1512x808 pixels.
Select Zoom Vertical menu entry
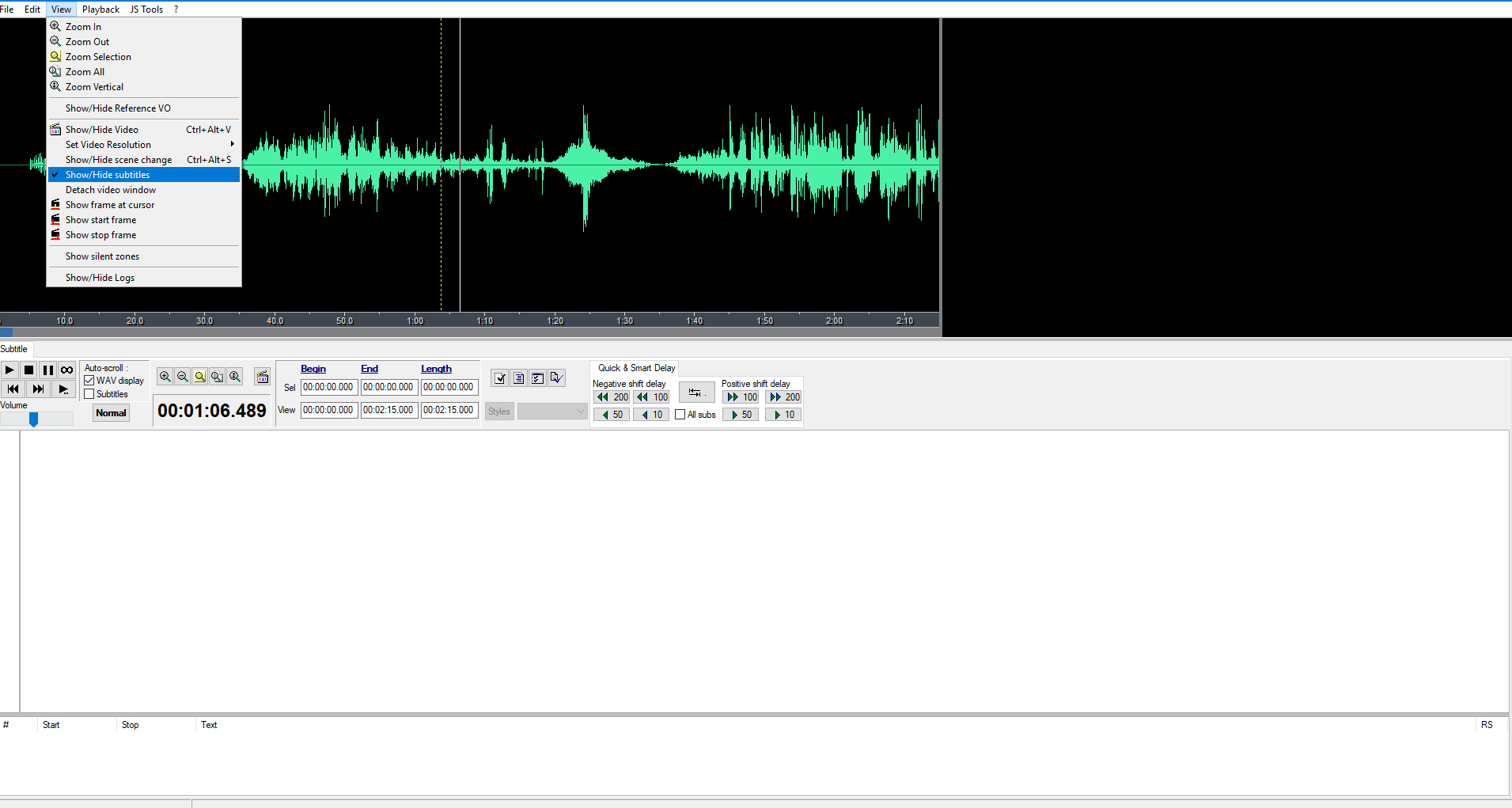click(x=144, y=87)
